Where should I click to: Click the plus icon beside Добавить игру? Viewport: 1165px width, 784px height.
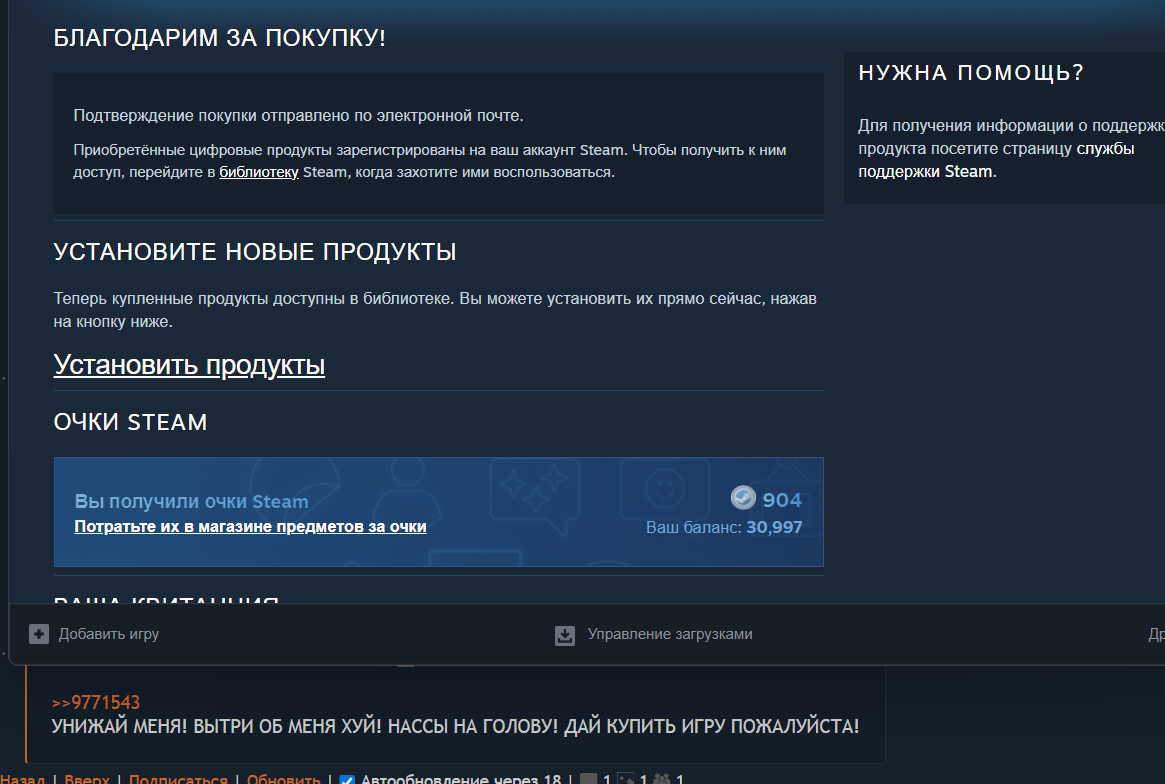click(x=39, y=634)
